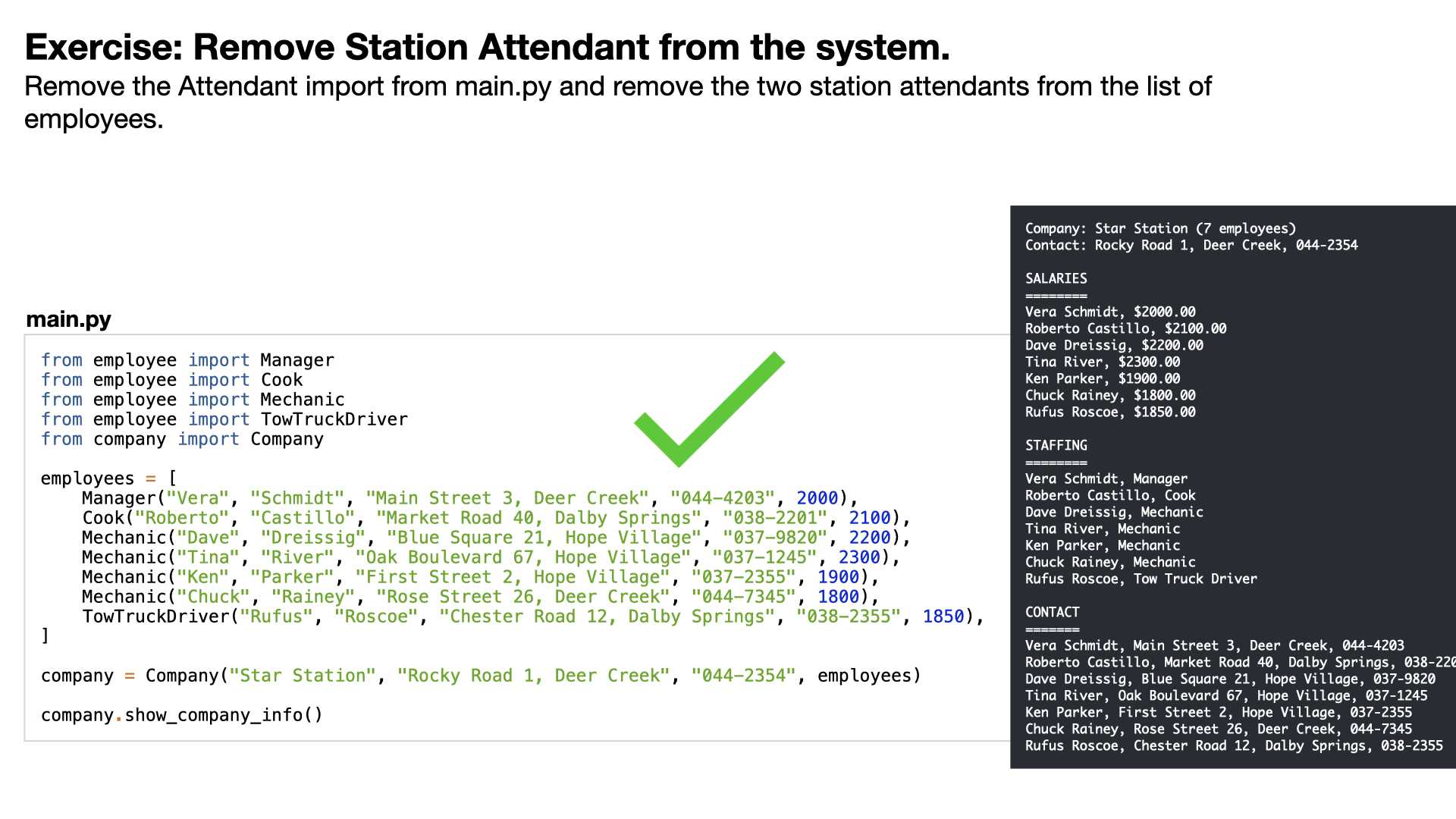This screenshot has width=1456, height=819.
Task: Click the Mechanic("Ken", "Parker") code line
Action: tap(480, 577)
